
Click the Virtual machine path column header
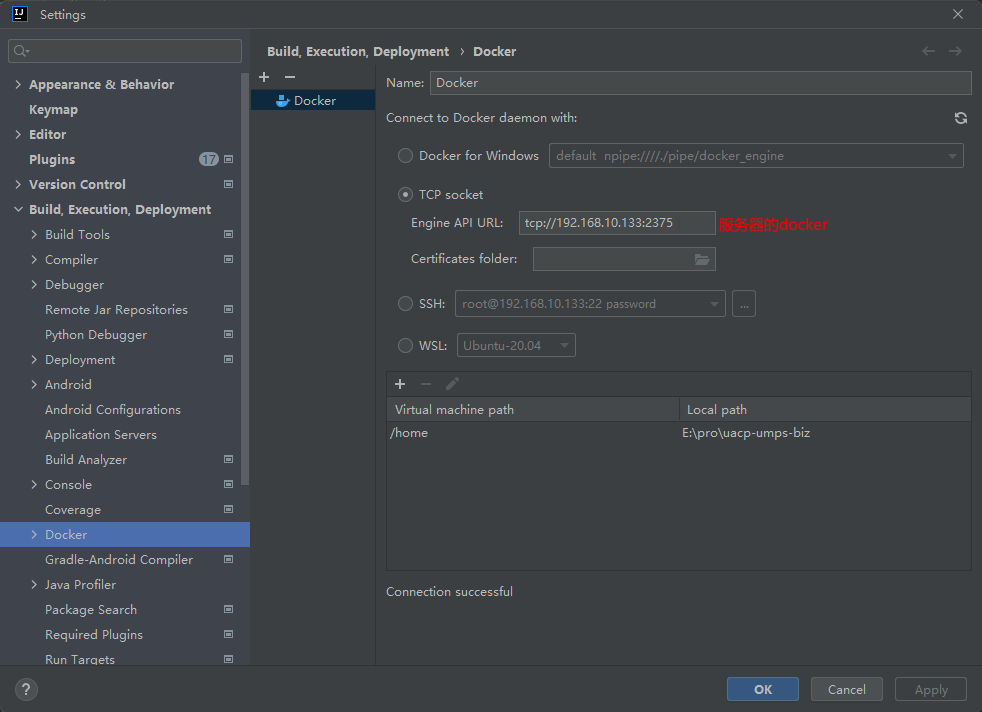[x=533, y=410]
